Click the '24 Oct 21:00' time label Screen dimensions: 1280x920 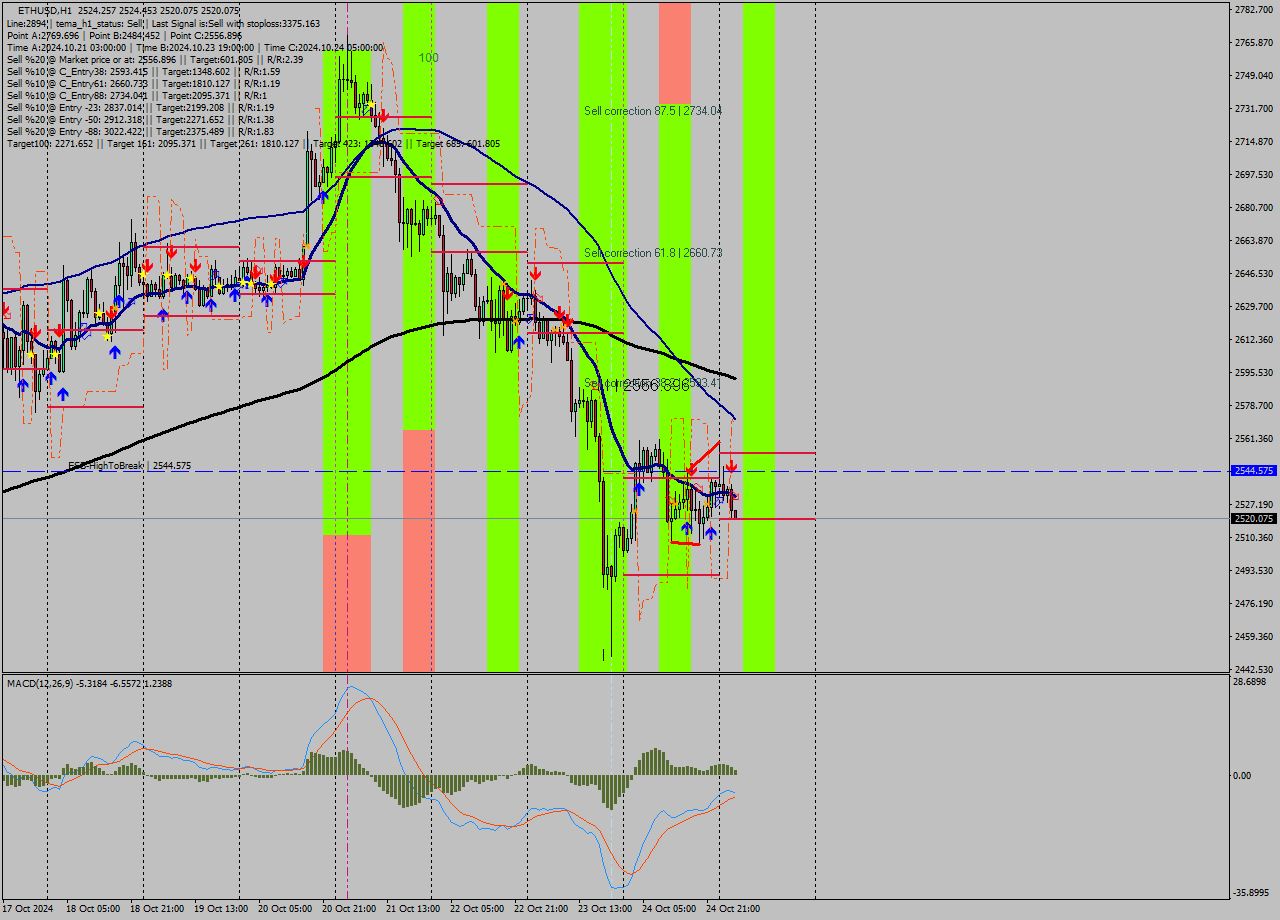click(732, 909)
